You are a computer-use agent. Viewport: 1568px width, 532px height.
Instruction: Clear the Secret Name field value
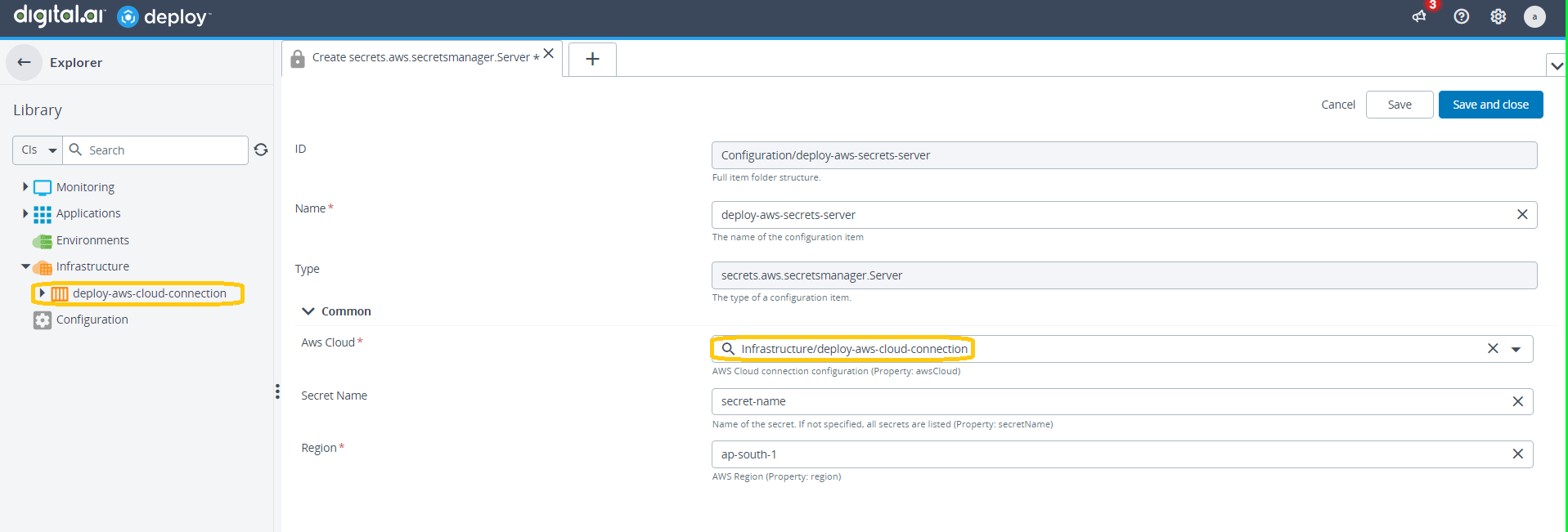[1517, 401]
